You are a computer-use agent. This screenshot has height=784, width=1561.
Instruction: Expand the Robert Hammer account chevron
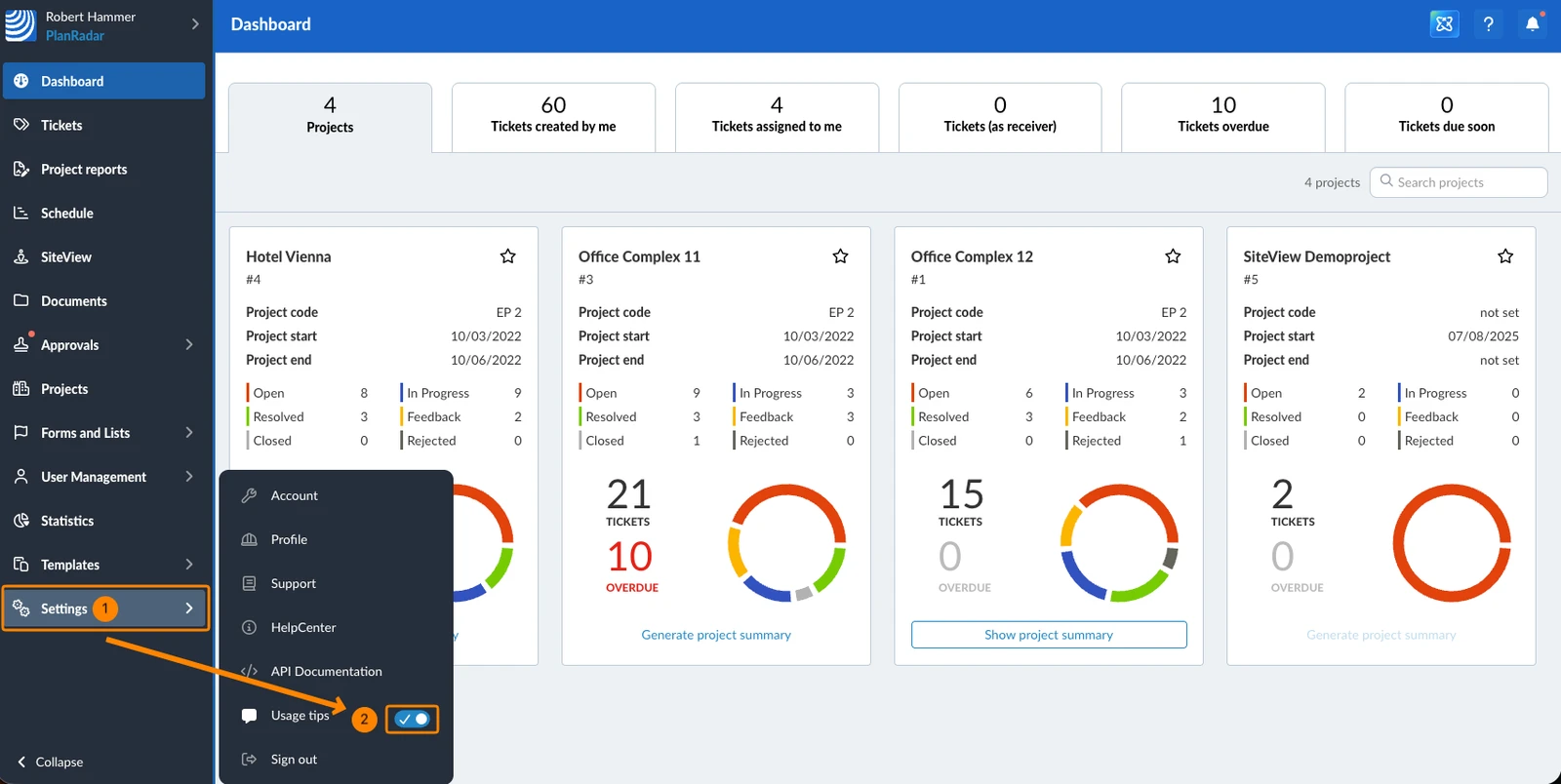coord(195,23)
